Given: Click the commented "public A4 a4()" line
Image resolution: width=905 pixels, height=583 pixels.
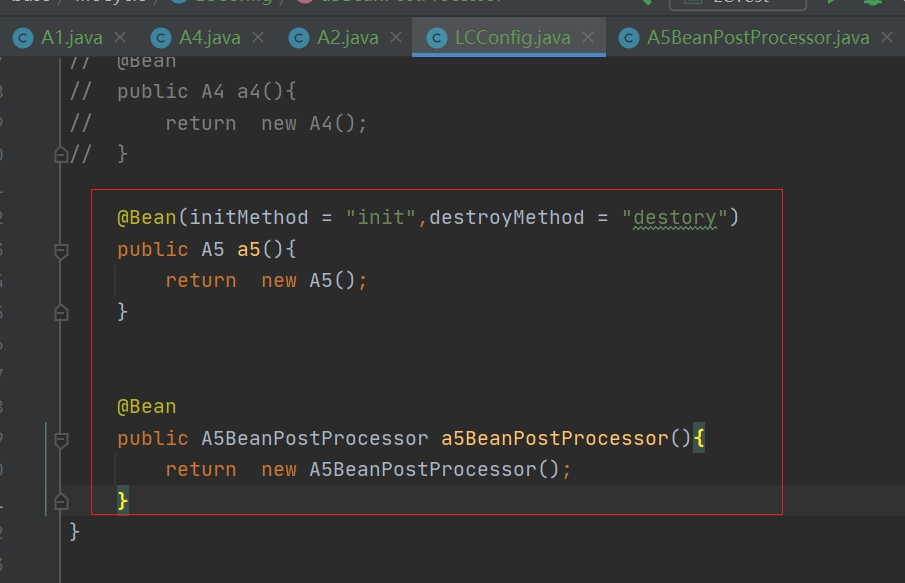Looking at the screenshot, I should [x=207, y=92].
